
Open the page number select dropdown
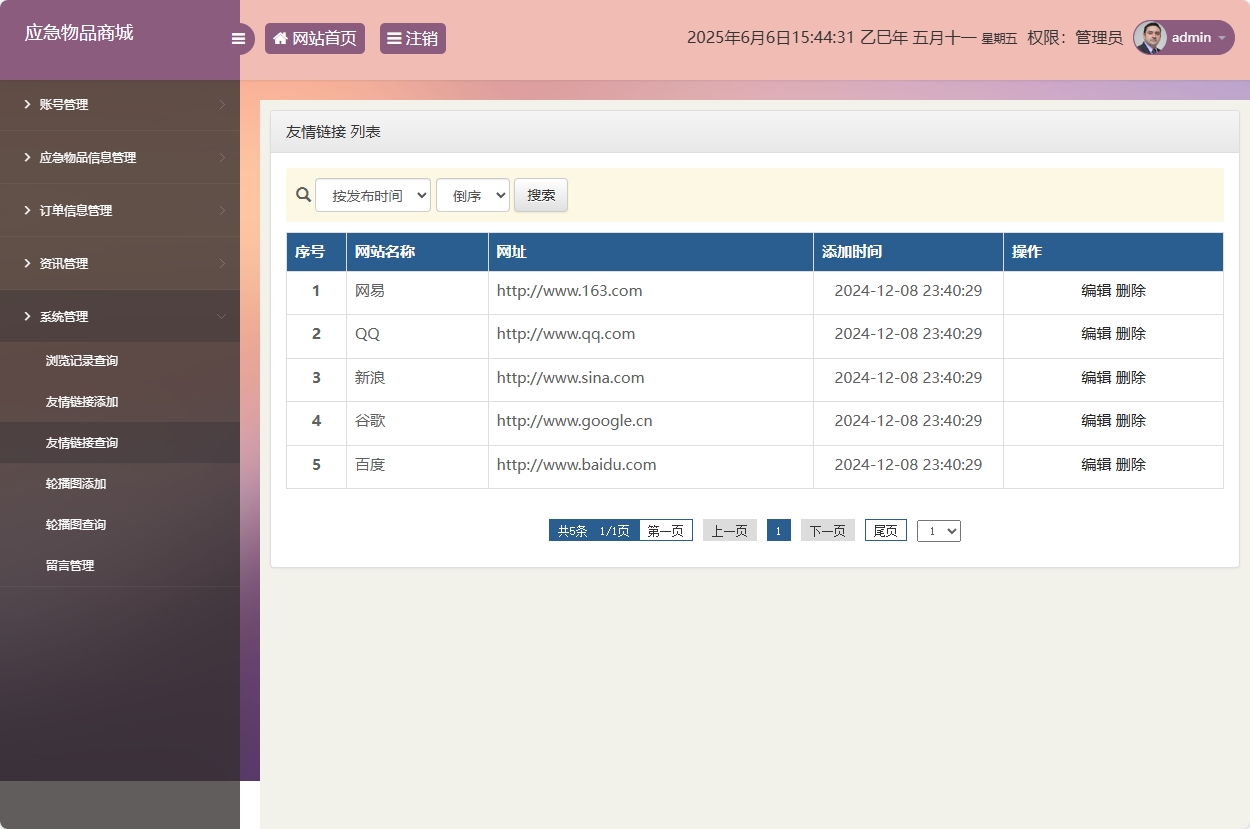[x=938, y=531]
